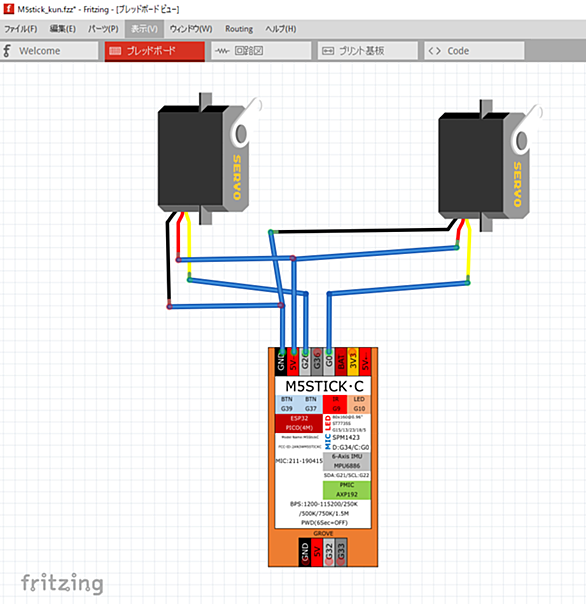Switch to the 回路図 schematic tab

(261, 51)
